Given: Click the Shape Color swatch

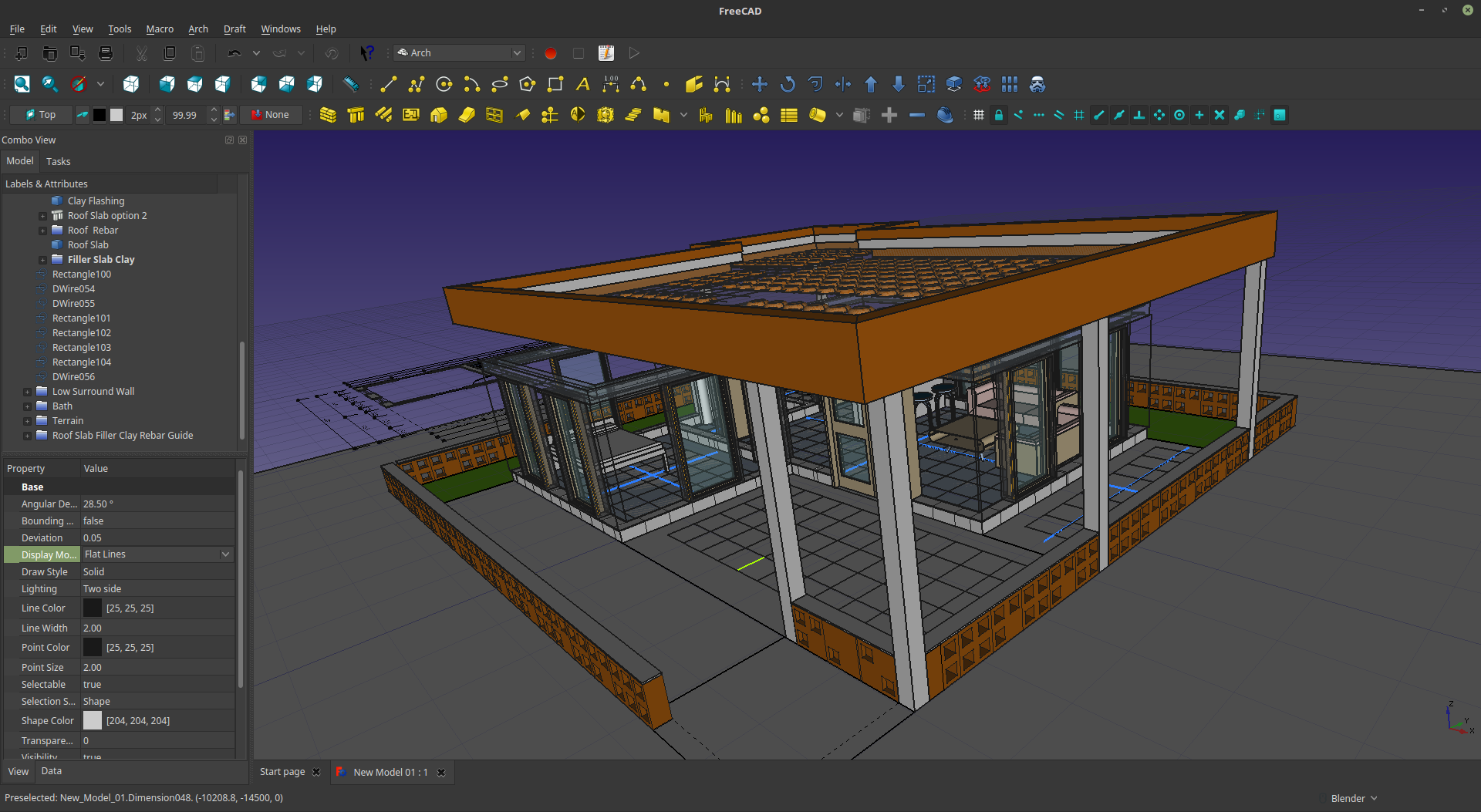Looking at the screenshot, I should point(92,720).
